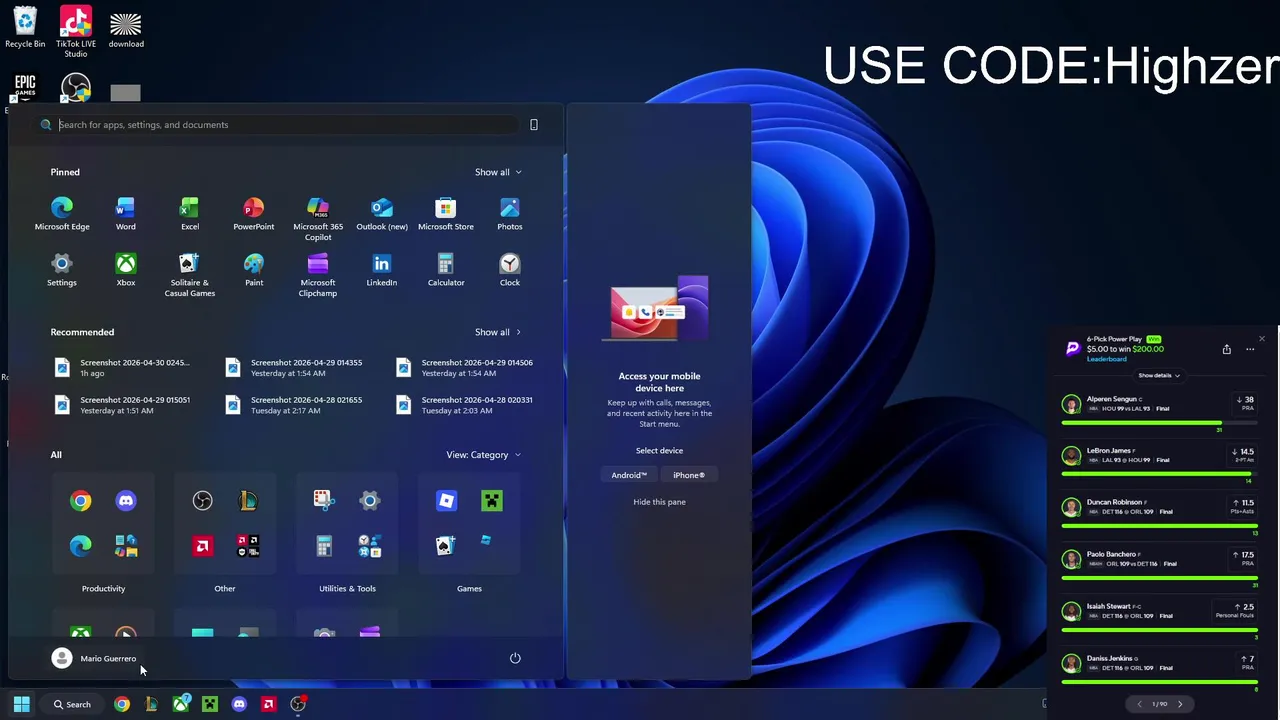Open Recycle Bin on the desktop
The width and height of the screenshot is (1280, 720).
pyautogui.click(x=25, y=27)
